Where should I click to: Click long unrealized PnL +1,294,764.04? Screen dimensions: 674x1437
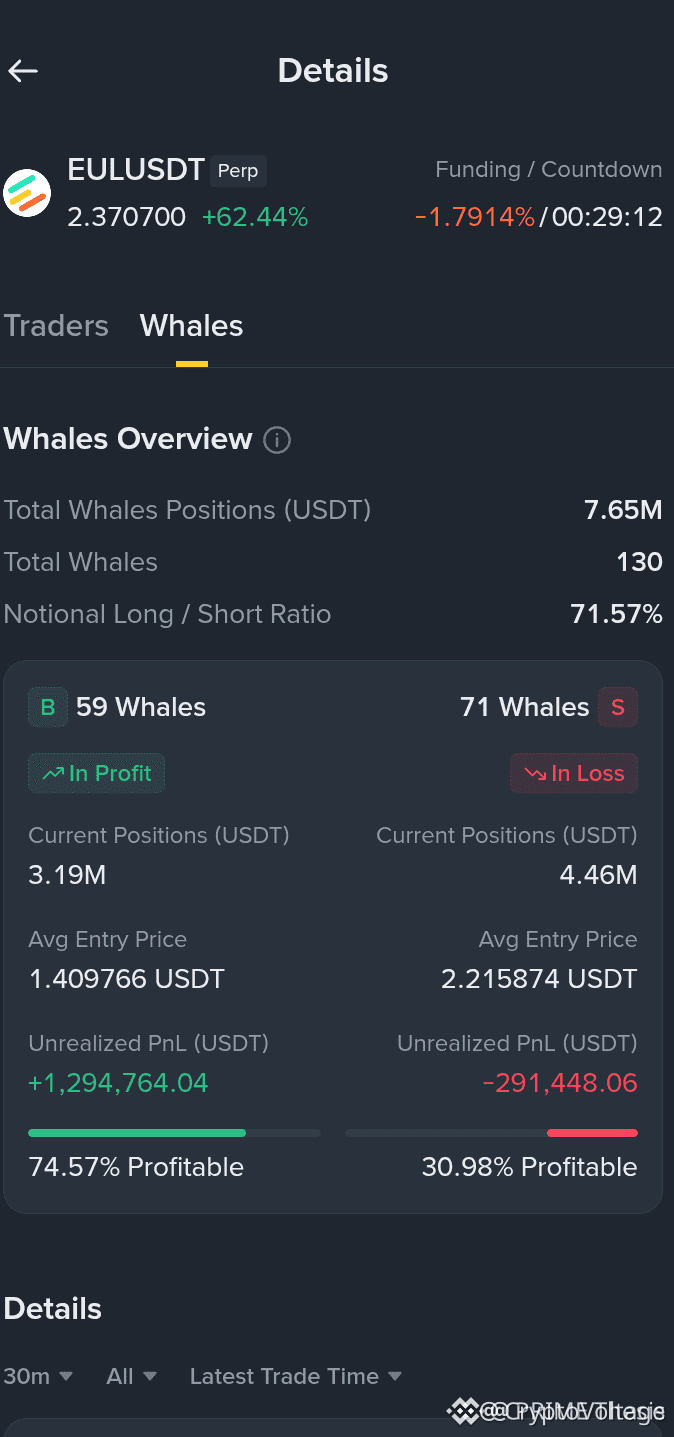[119, 1083]
